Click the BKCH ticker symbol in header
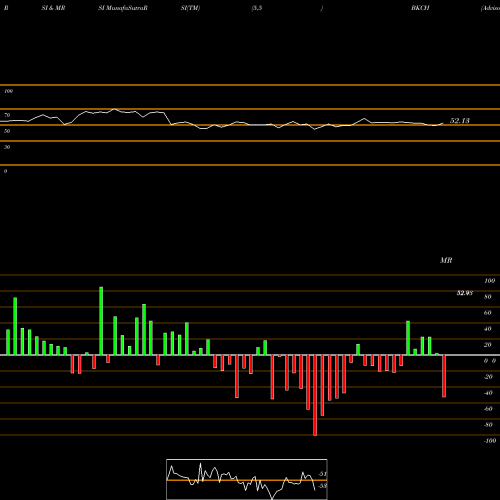 tap(420, 8)
